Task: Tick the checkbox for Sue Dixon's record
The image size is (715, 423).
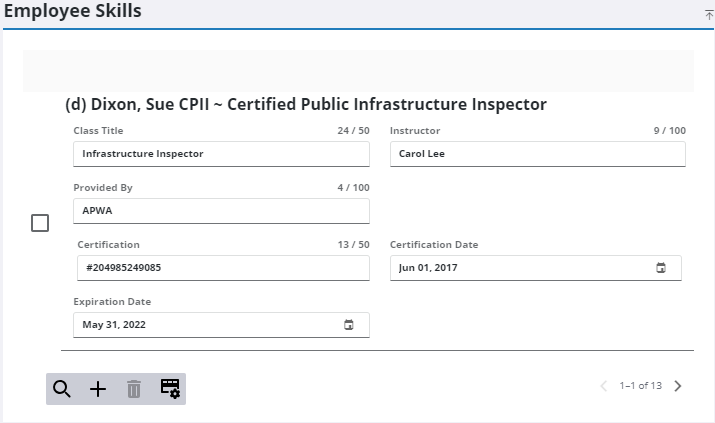Action: click(x=40, y=223)
